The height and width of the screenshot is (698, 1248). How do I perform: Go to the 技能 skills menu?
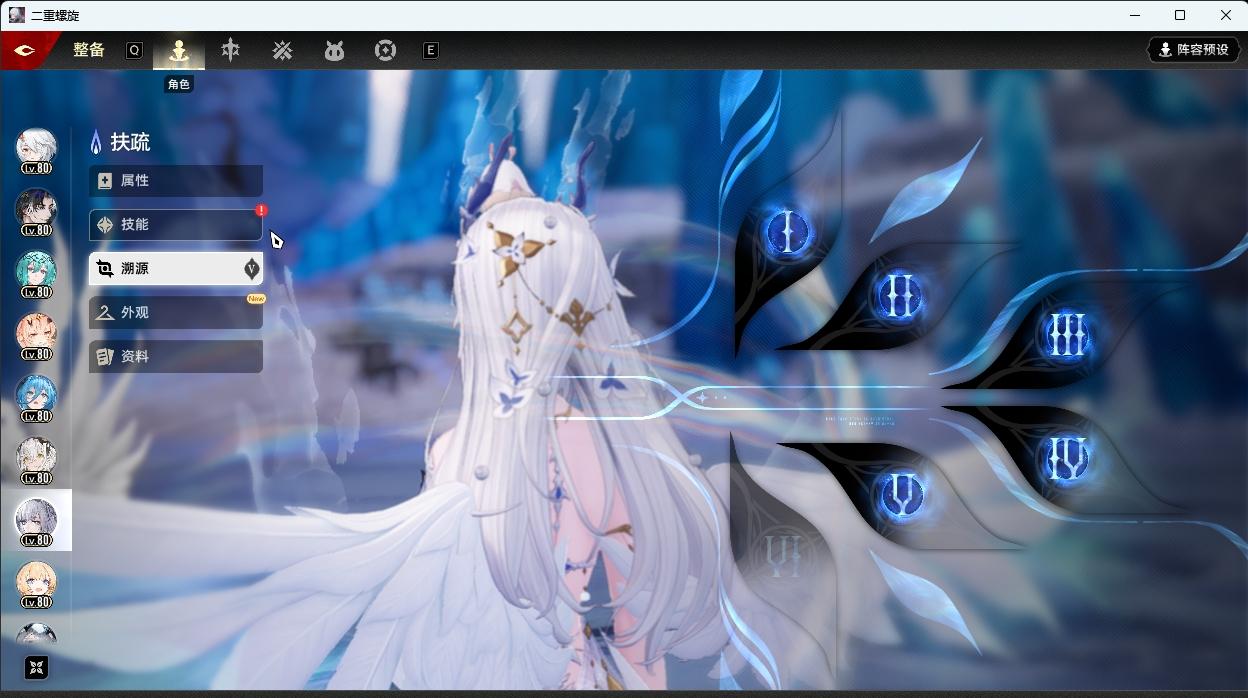[176, 225]
